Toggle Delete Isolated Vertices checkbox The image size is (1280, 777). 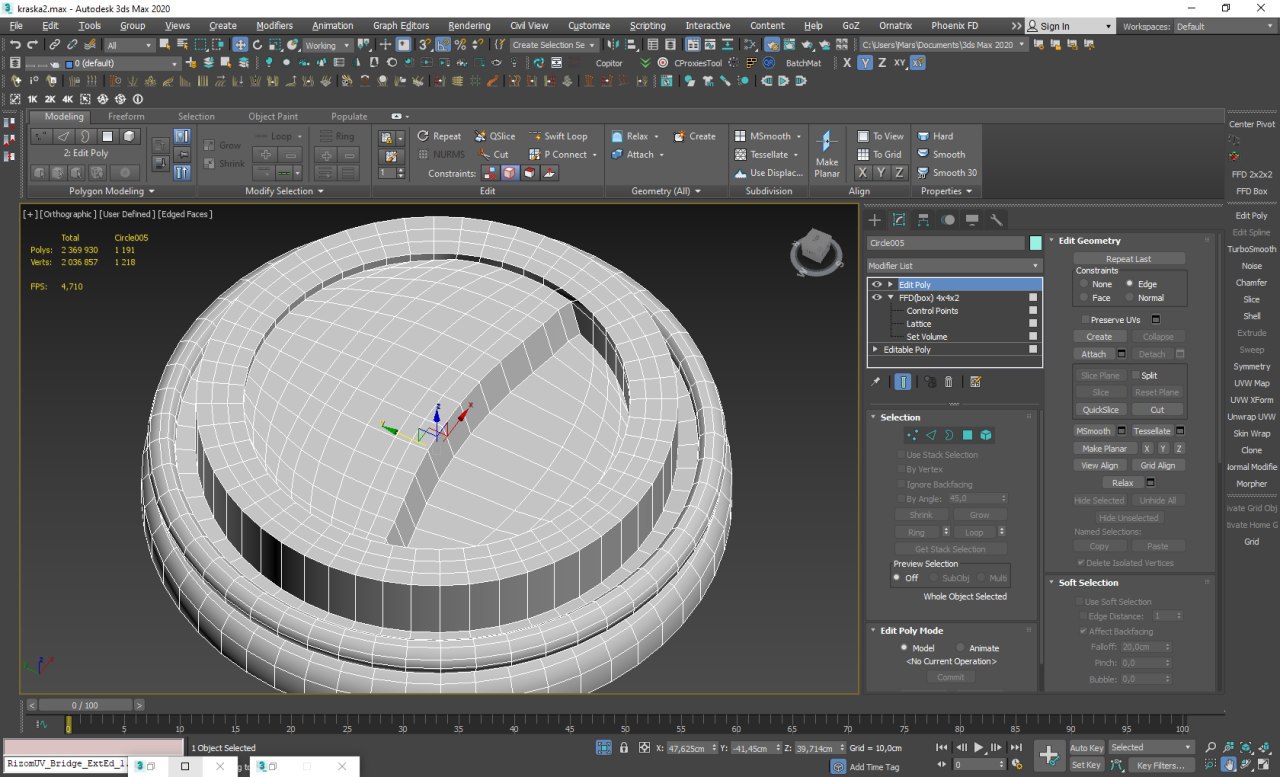1081,563
